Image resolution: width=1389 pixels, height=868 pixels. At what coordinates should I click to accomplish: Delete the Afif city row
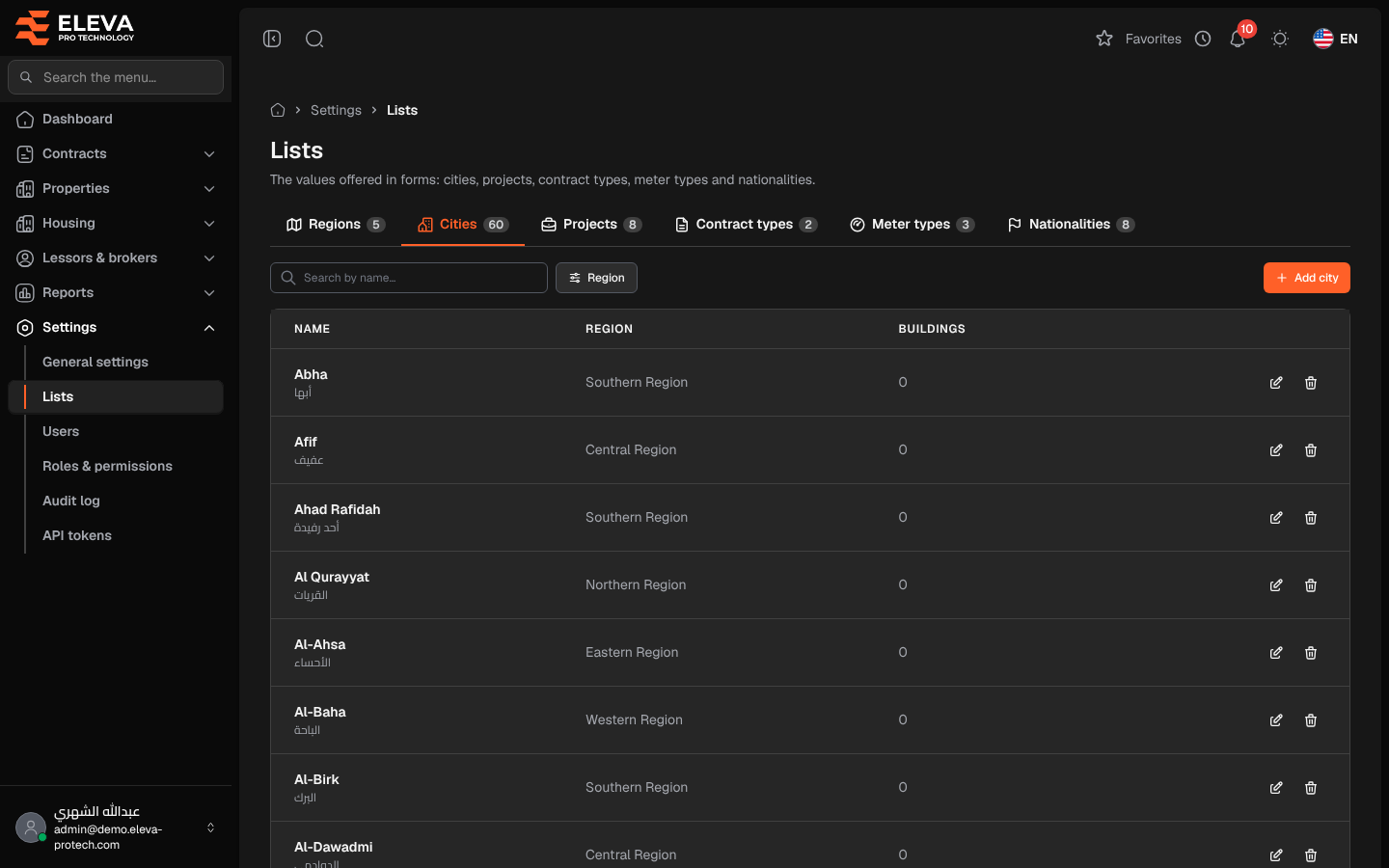1311,450
